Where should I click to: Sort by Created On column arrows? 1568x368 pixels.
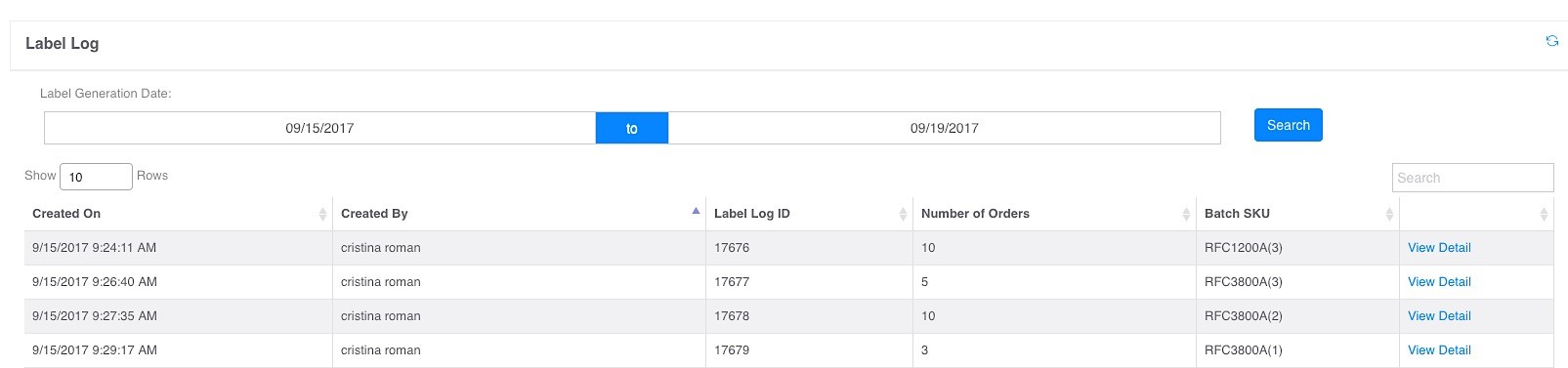point(322,214)
